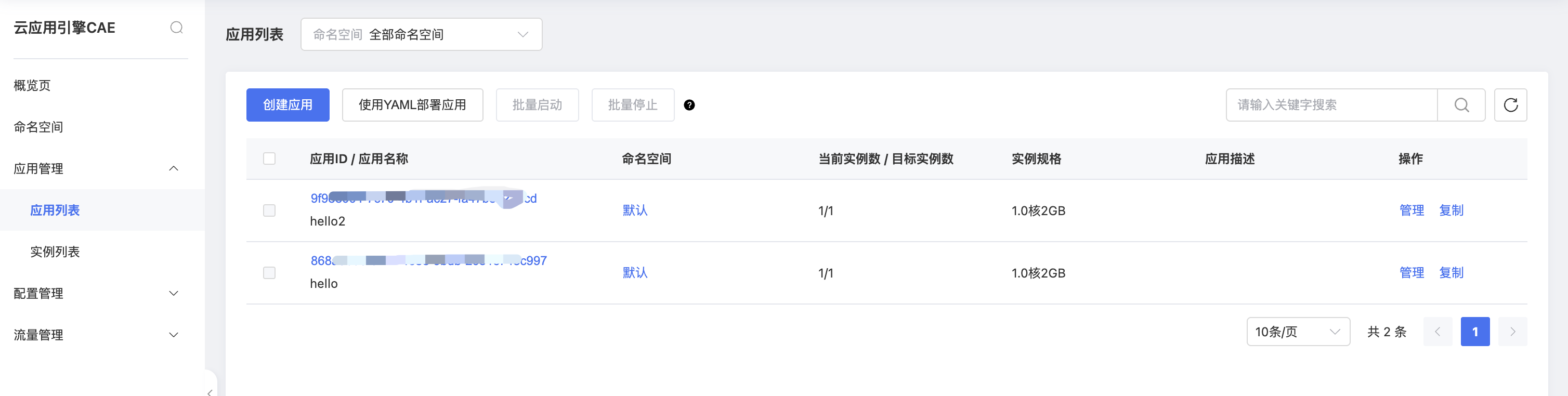This screenshot has height=396, width=1568.
Task: Go to the previous page arrow
Action: point(1438,332)
